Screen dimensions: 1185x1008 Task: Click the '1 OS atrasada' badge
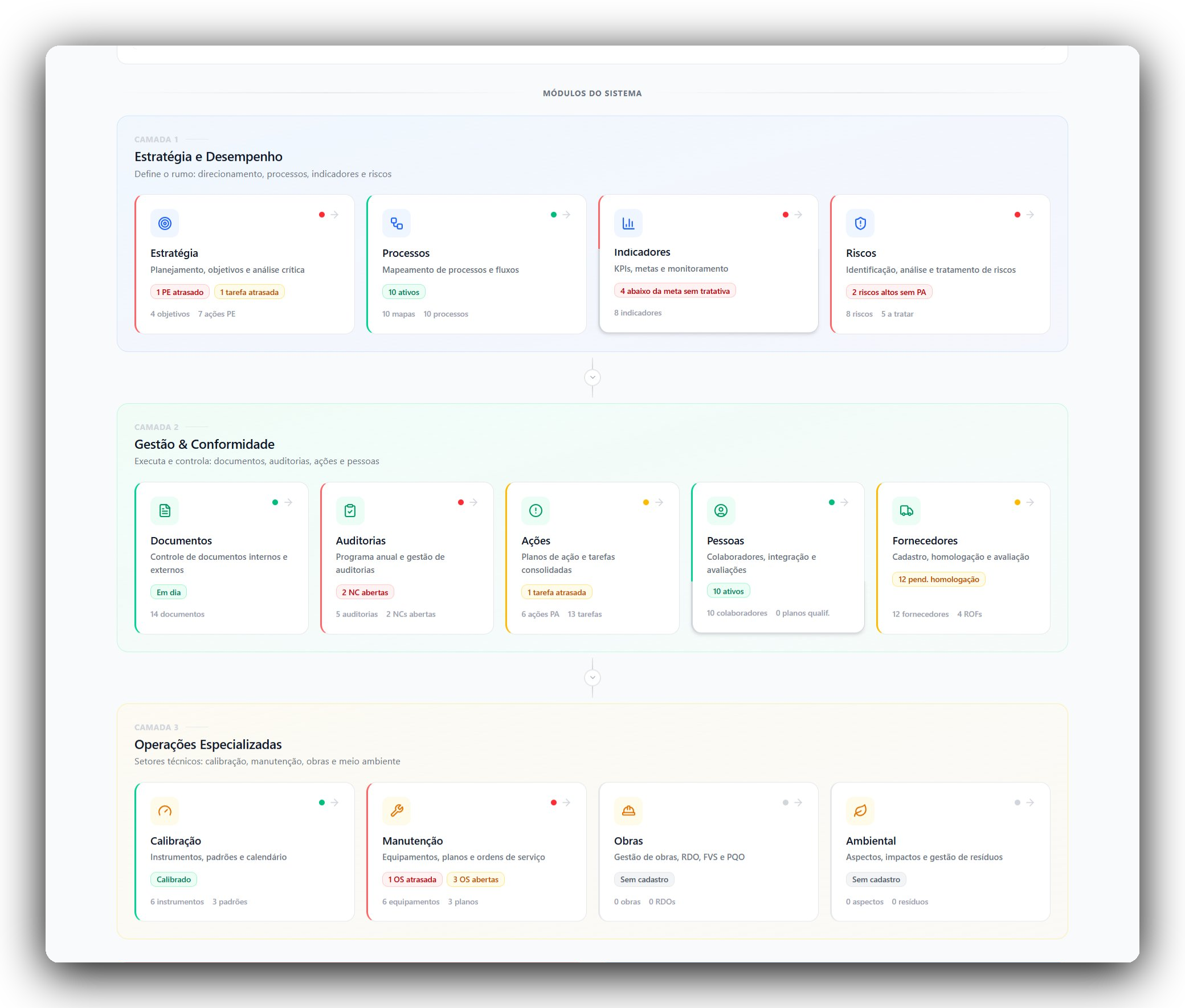[412, 879]
